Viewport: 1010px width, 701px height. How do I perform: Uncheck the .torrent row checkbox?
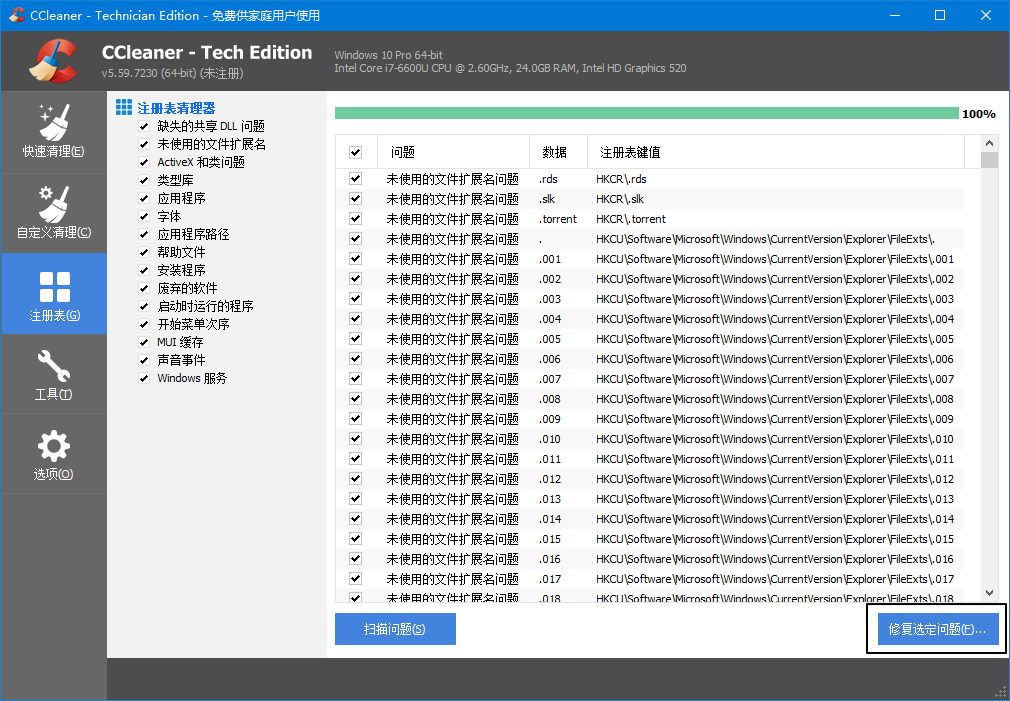point(355,219)
